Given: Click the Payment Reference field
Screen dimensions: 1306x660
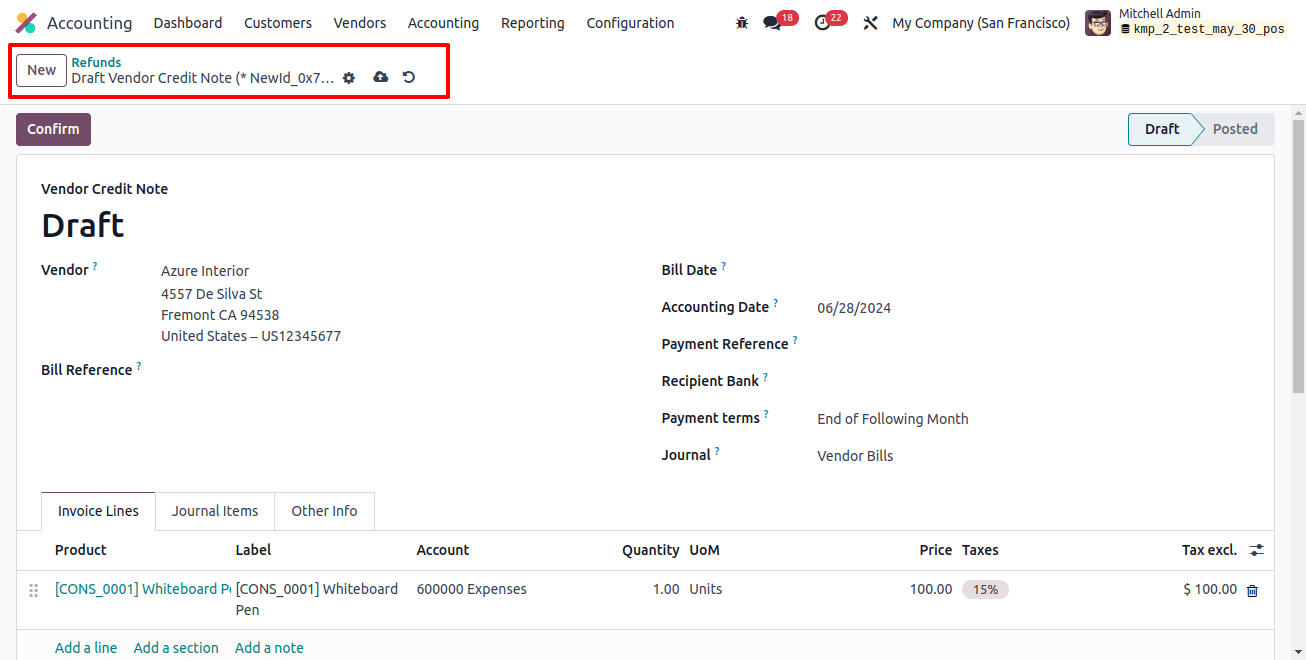Looking at the screenshot, I should (1033, 344).
